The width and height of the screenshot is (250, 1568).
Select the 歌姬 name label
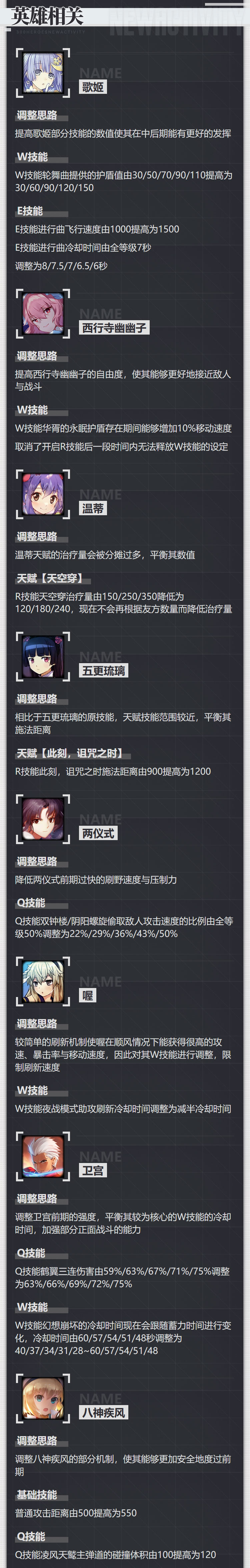pos(93,88)
